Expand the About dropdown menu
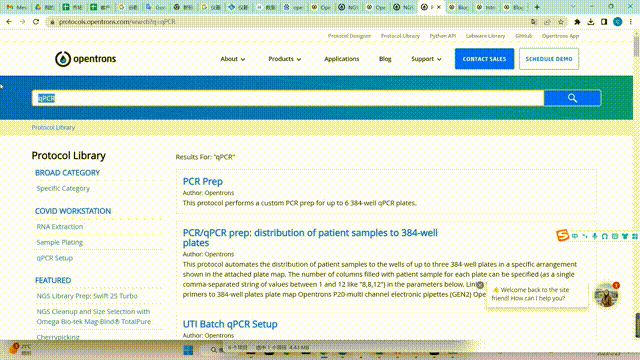640x360 pixels. coord(233,59)
